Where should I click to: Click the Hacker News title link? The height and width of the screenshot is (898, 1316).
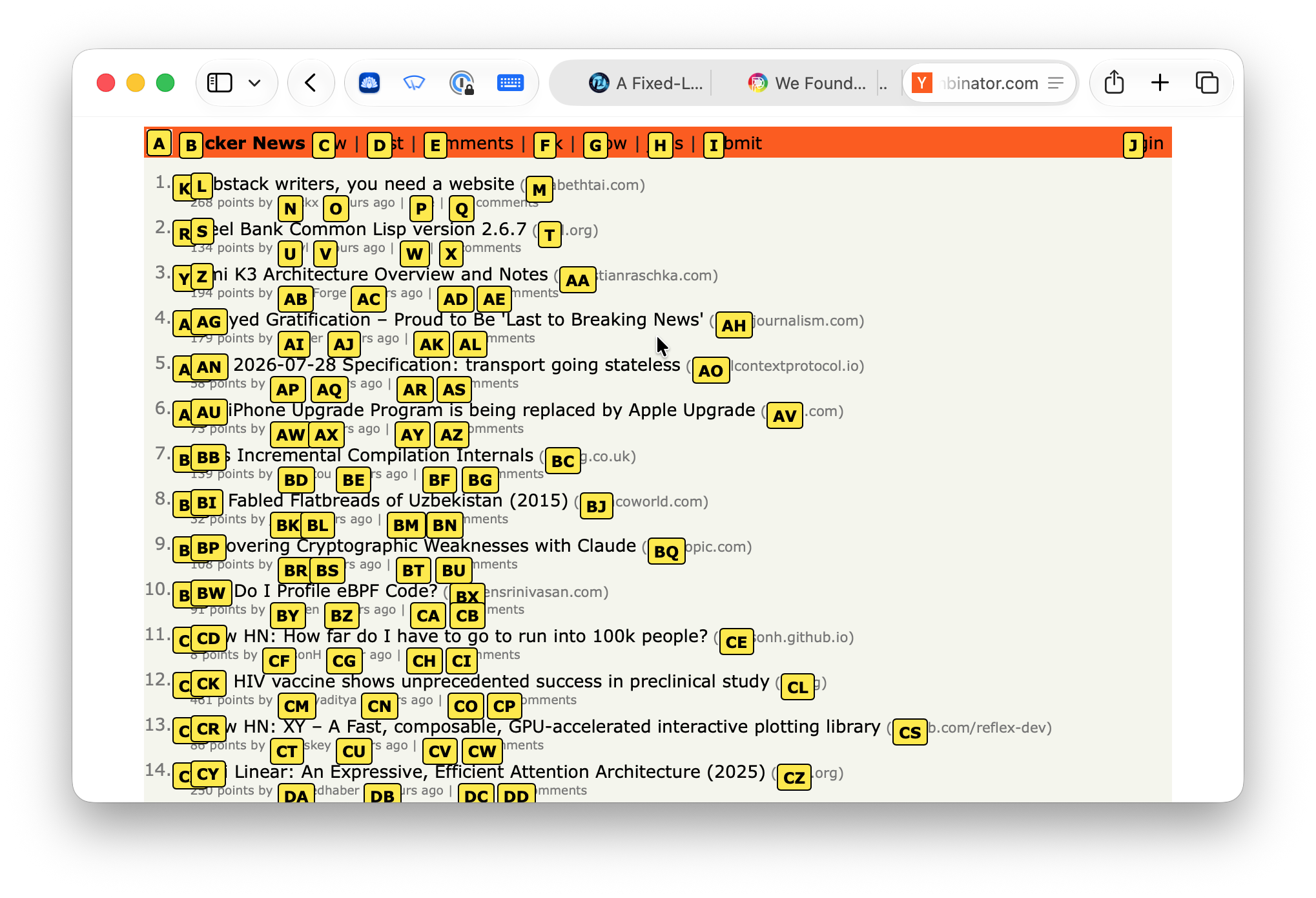click(243, 143)
